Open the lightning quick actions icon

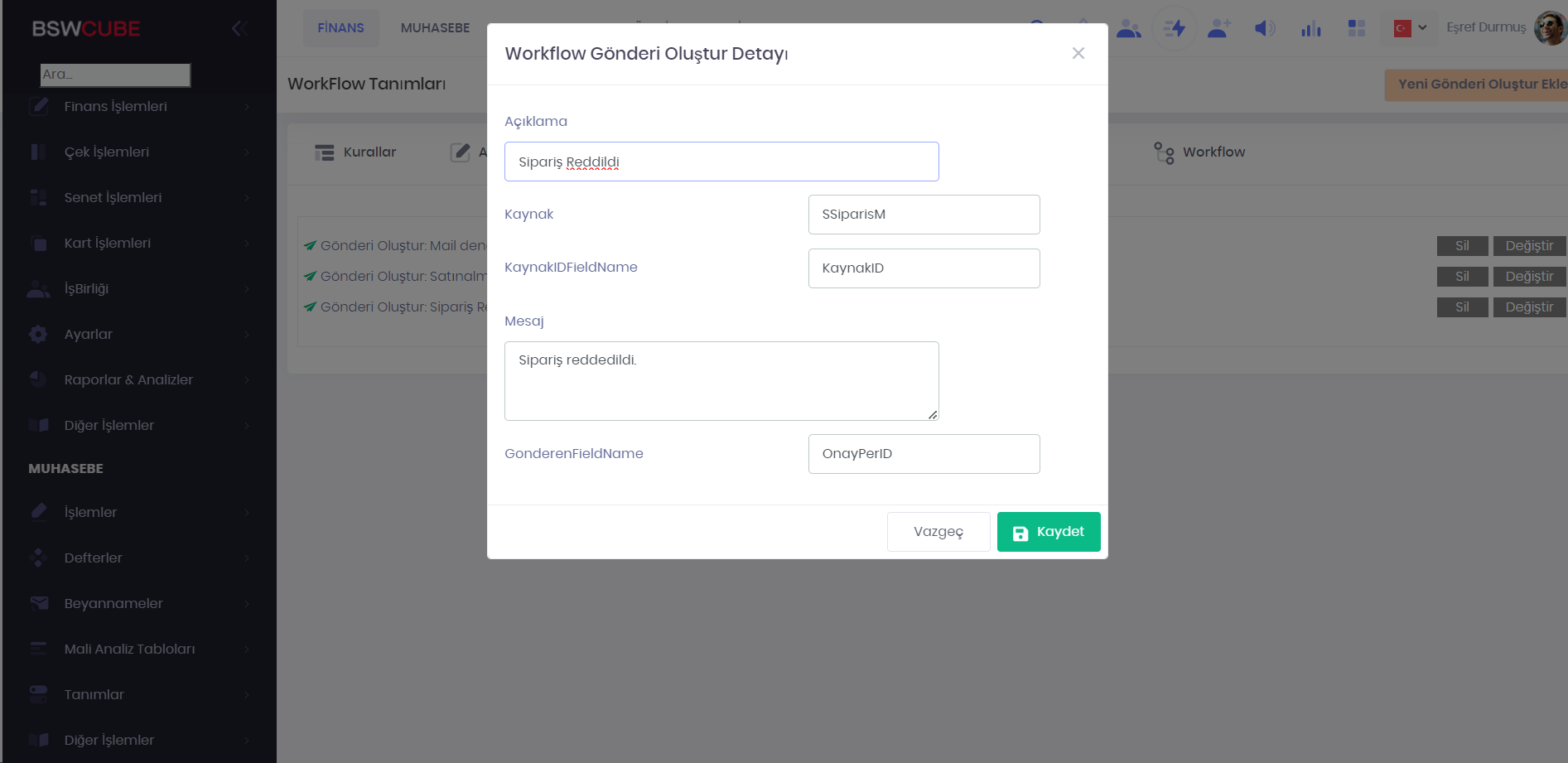tap(1175, 29)
